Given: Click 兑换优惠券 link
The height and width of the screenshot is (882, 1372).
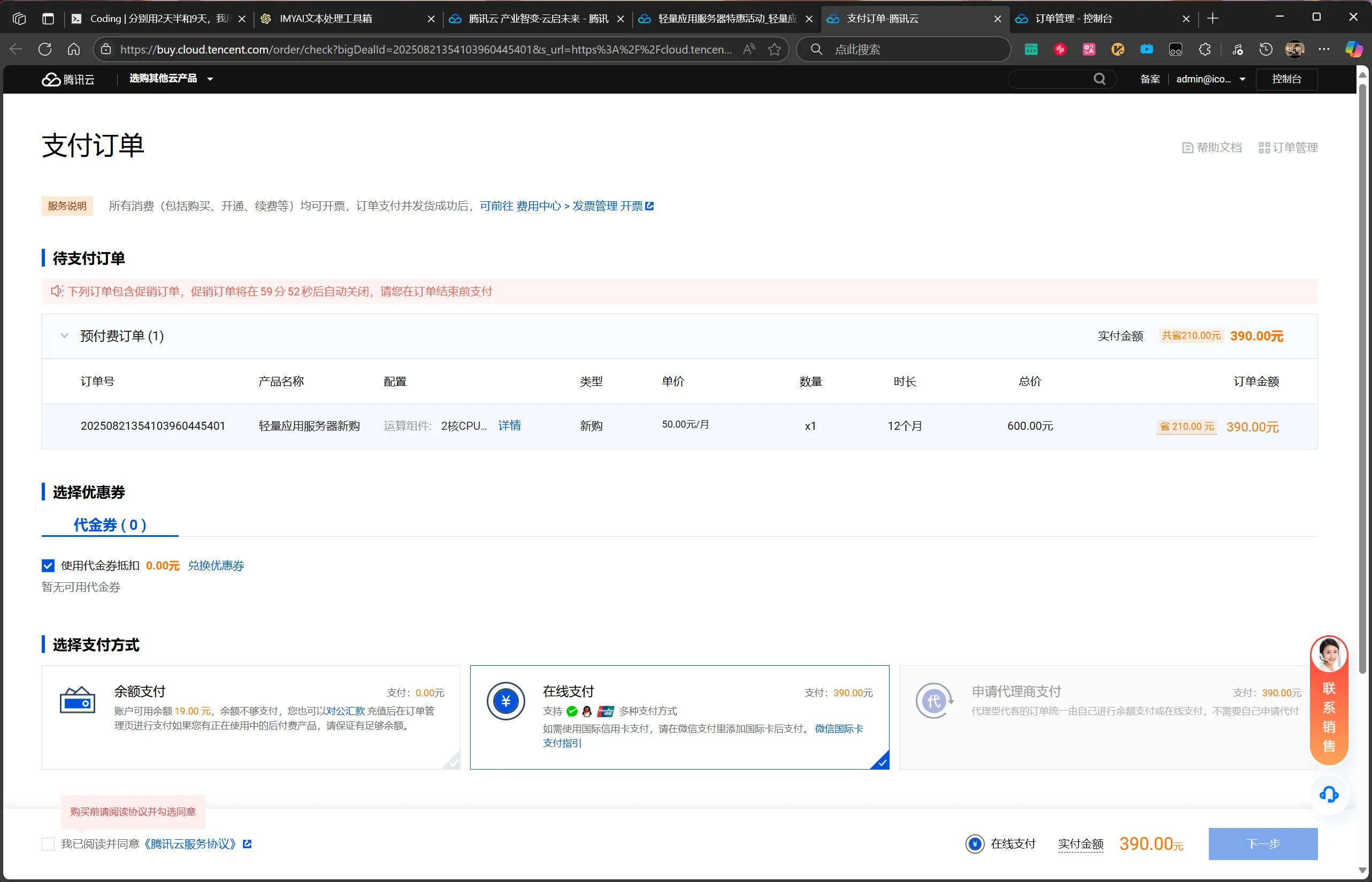Looking at the screenshot, I should (x=216, y=566).
